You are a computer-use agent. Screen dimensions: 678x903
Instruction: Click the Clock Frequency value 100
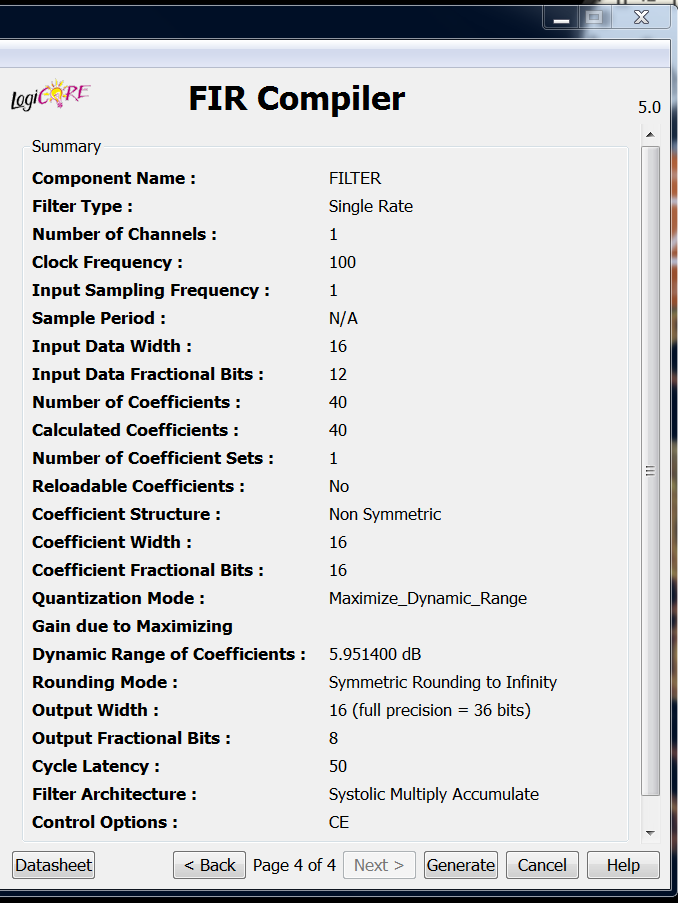tap(342, 263)
